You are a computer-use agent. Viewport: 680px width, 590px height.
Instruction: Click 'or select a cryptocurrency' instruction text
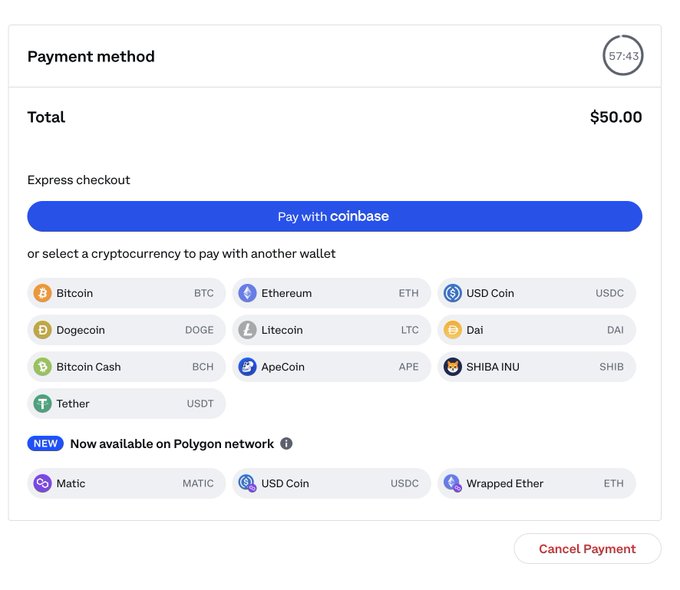[181, 254]
